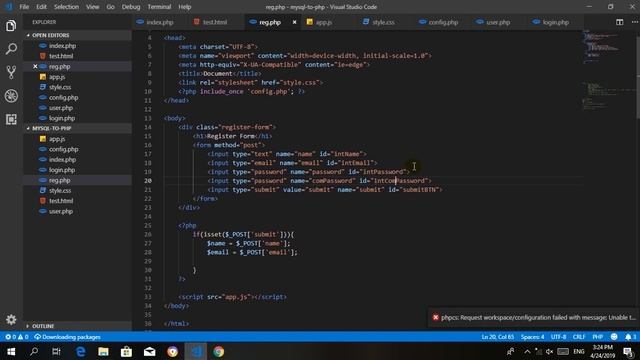Open the View menu
This screenshot has width=640, height=360.
pyautogui.click(x=92, y=7)
